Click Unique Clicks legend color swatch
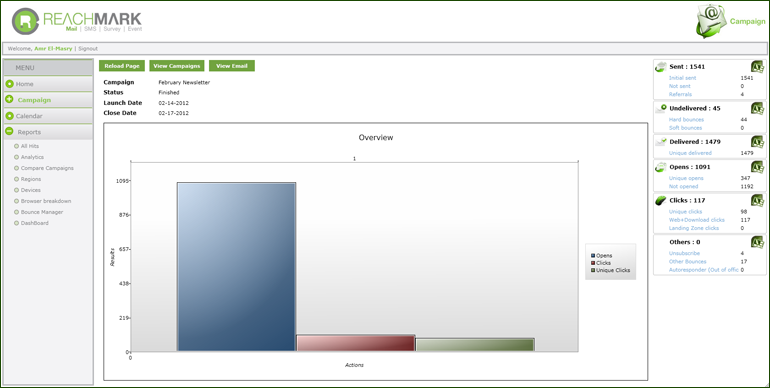770x388 pixels. pyautogui.click(x=593, y=271)
